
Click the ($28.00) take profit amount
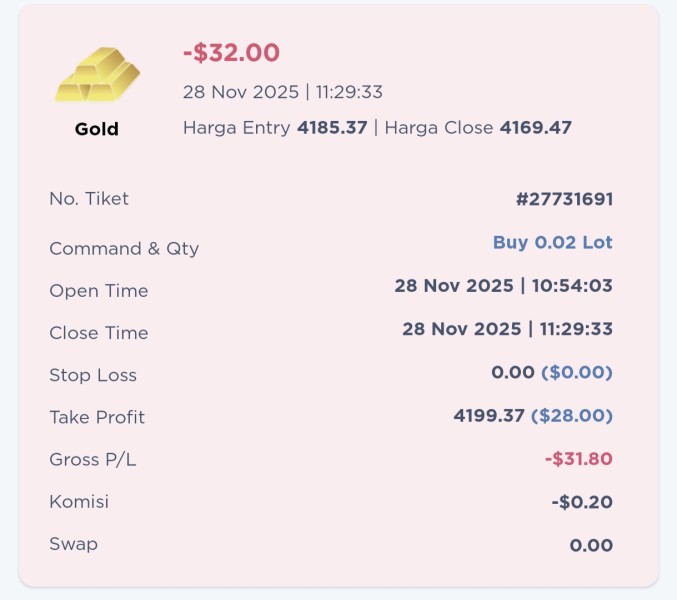(x=571, y=415)
